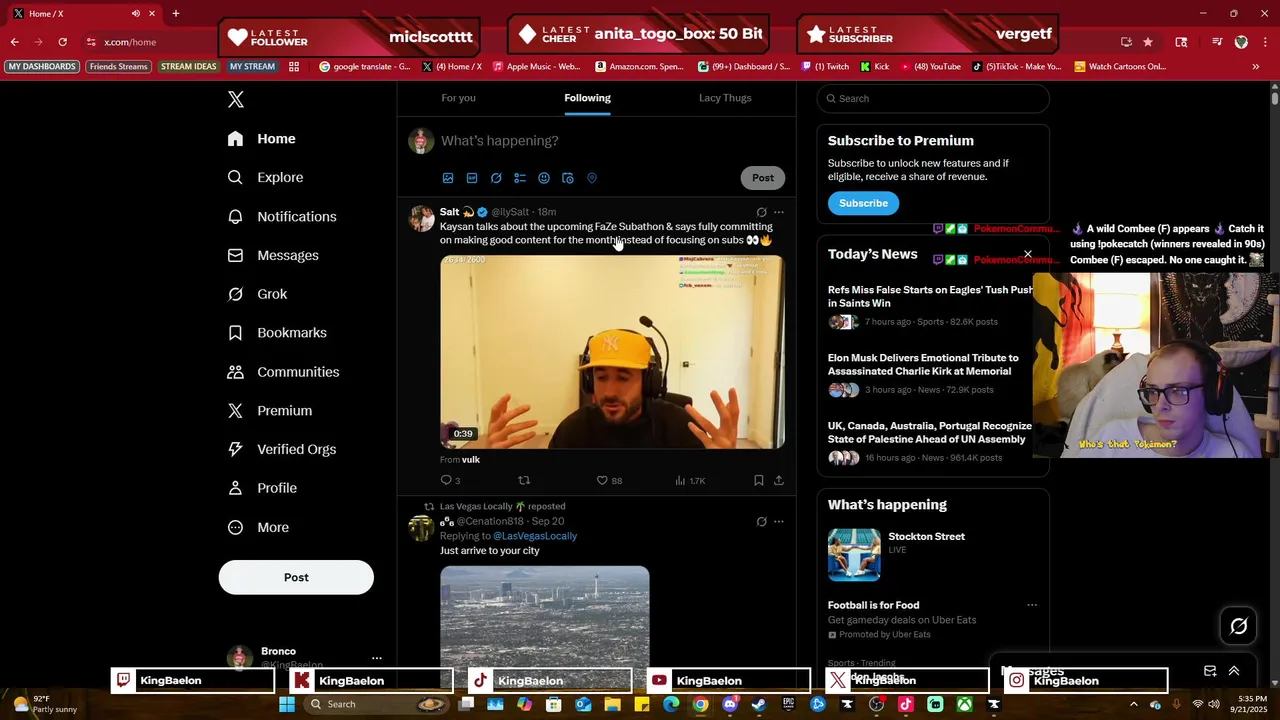Open Windows Start menu
This screenshot has height=720, width=1280.
pyautogui.click(x=287, y=704)
